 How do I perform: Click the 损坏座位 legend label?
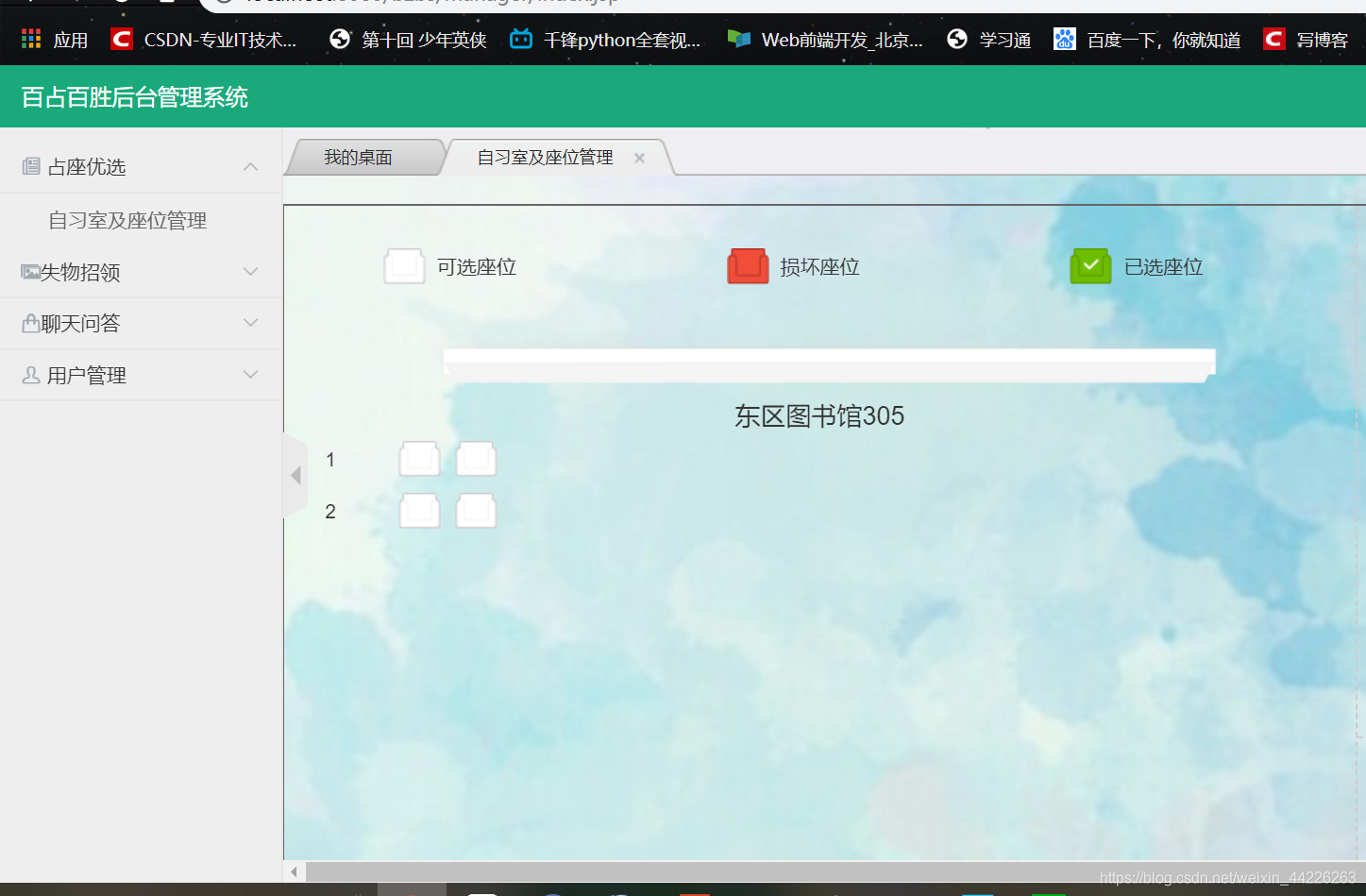coord(819,267)
